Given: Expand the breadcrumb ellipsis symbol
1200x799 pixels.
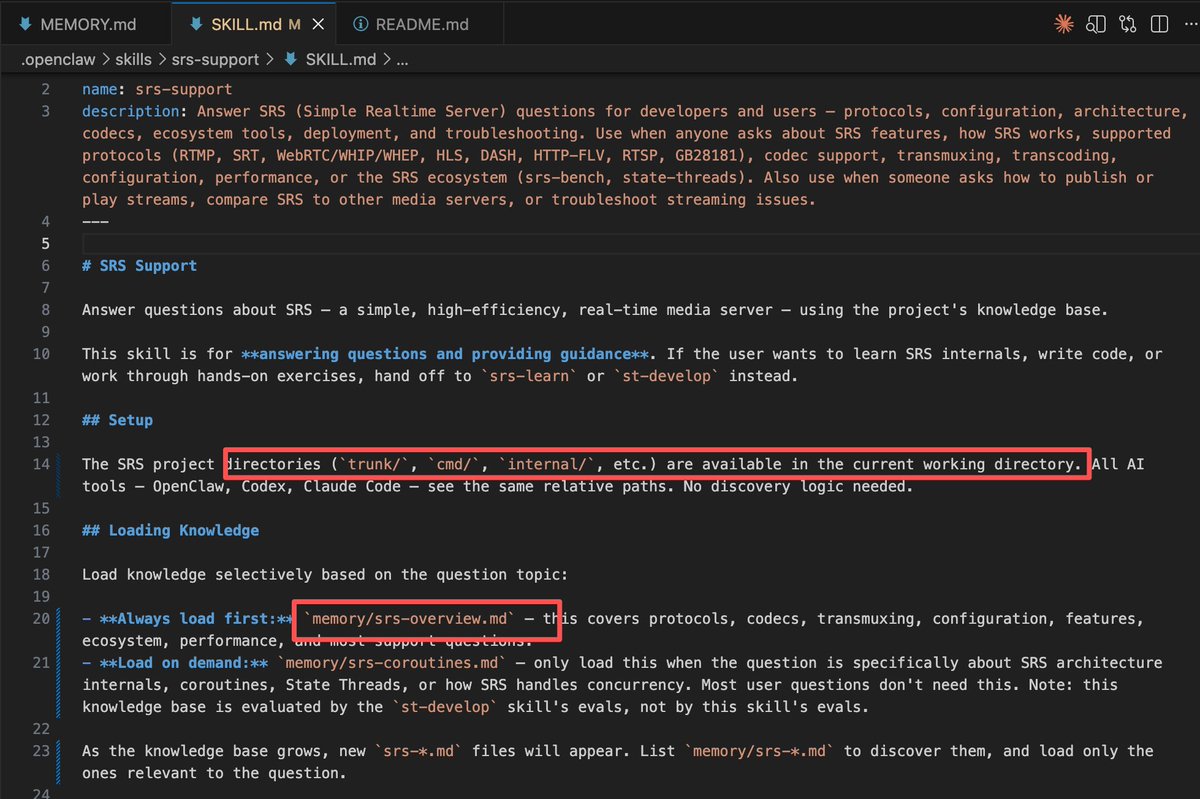Looking at the screenshot, I should [402, 60].
